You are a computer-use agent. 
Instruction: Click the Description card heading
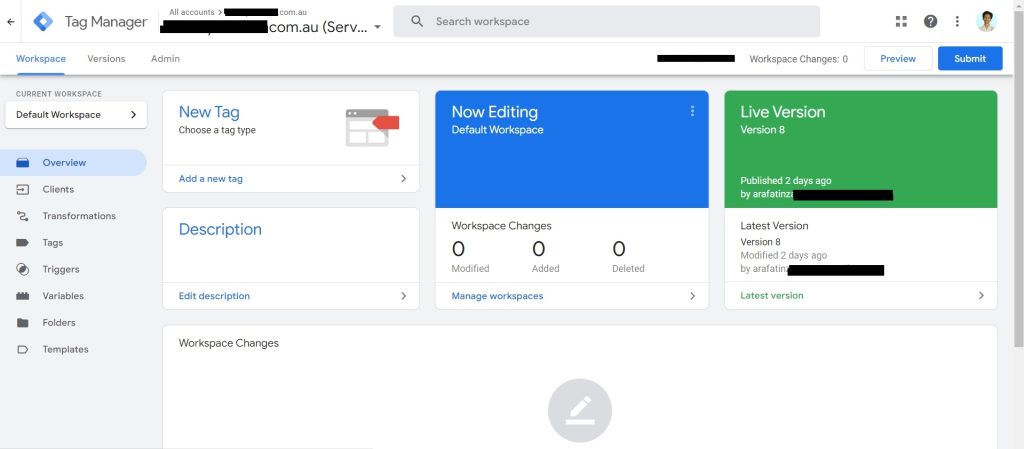pyautogui.click(x=220, y=230)
